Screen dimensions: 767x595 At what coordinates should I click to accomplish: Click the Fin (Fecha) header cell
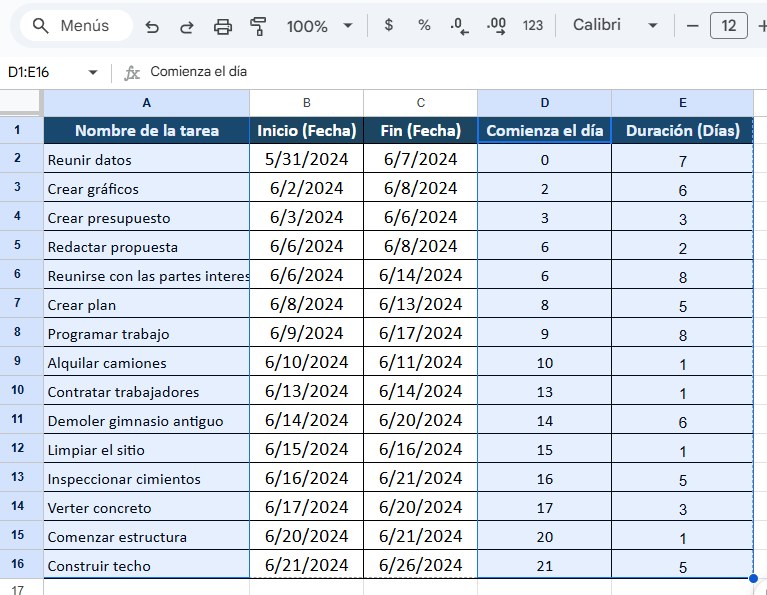(420, 131)
